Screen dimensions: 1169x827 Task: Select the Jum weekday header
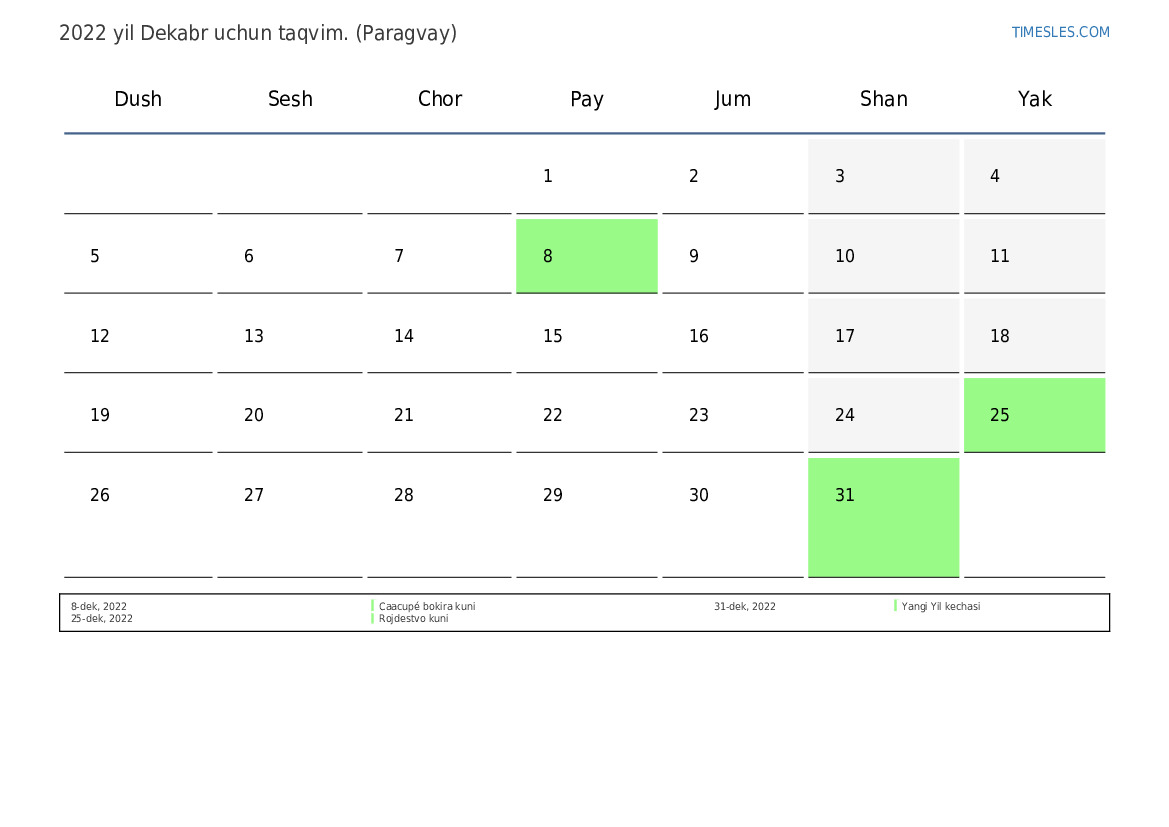click(732, 99)
